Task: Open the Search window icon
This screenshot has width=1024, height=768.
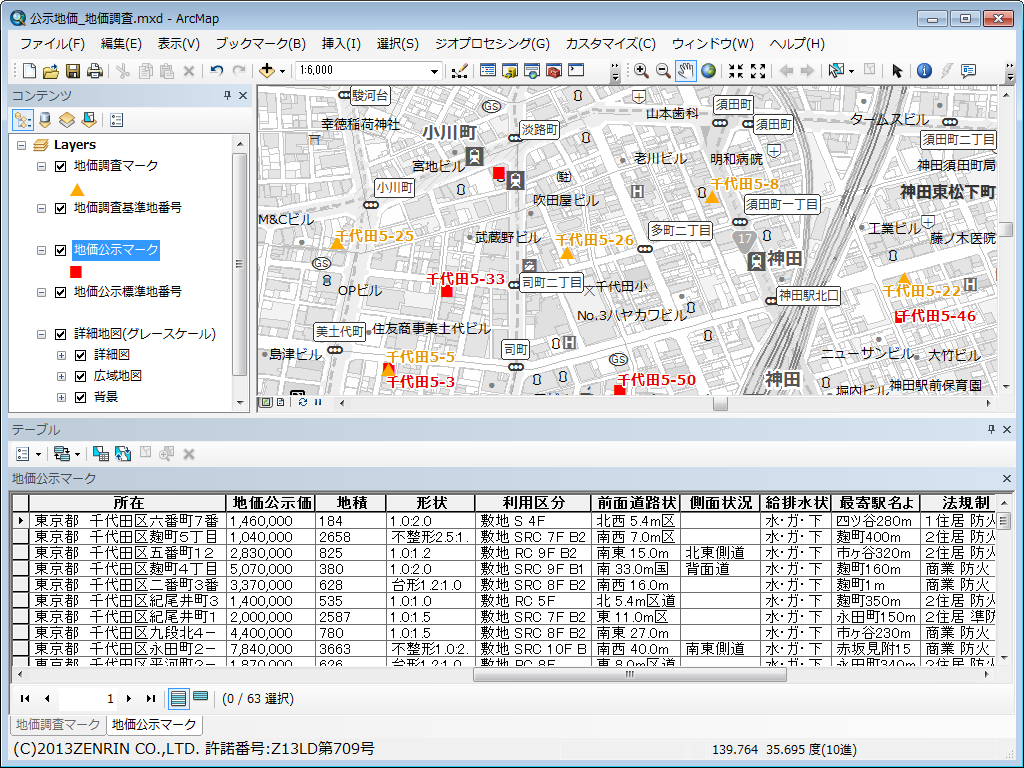Action: [532, 71]
